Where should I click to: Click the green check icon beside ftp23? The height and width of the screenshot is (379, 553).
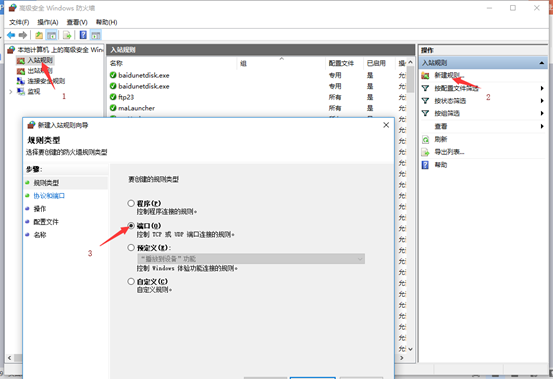pyautogui.click(x=113, y=97)
